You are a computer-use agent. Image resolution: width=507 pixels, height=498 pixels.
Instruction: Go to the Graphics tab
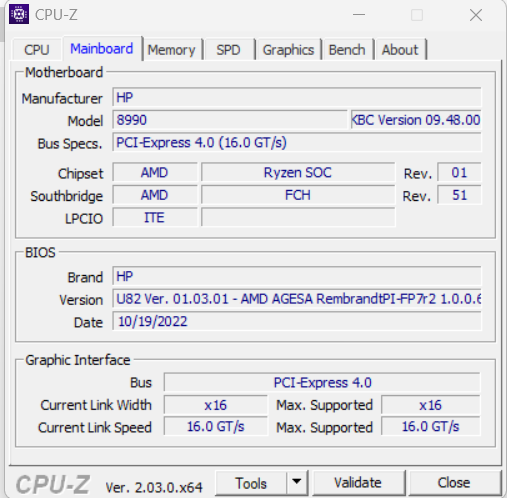click(x=288, y=50)
